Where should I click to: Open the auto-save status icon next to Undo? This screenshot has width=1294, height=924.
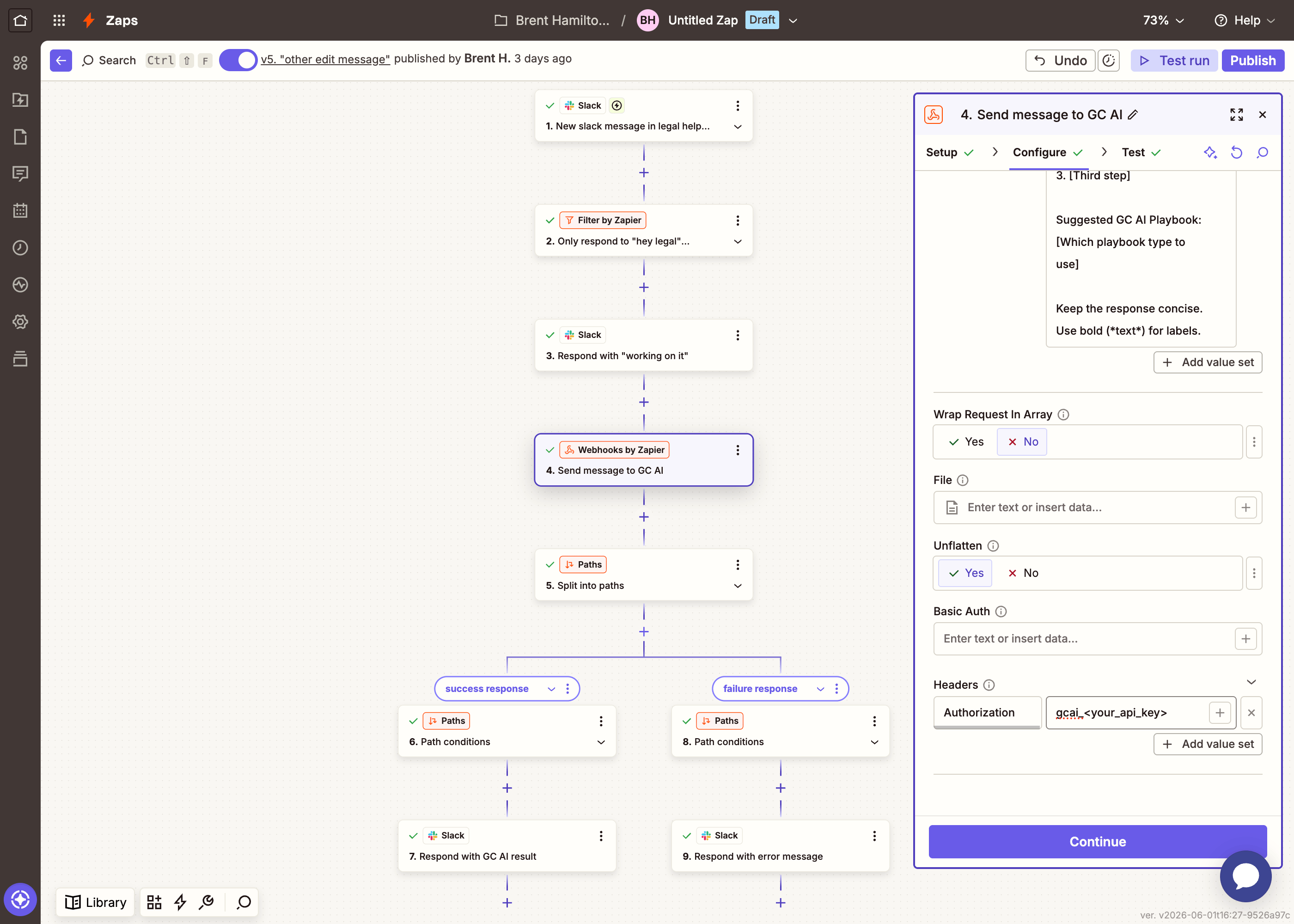tap(1109, 60)
